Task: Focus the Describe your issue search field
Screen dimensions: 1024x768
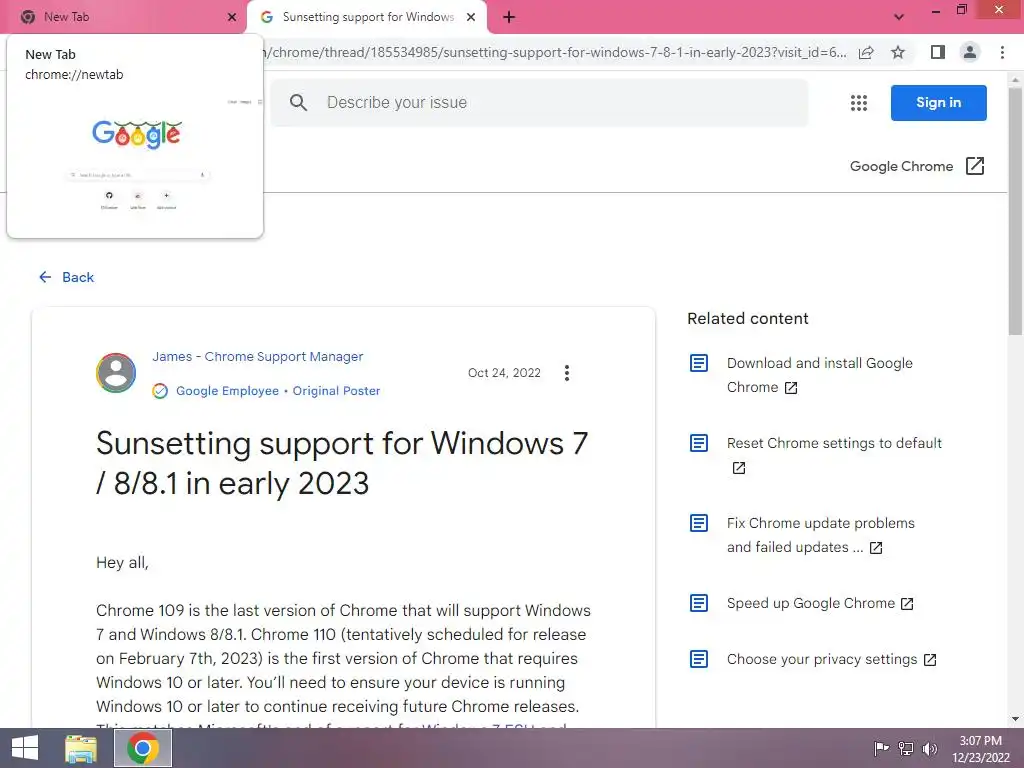Action: click(539, 103)
